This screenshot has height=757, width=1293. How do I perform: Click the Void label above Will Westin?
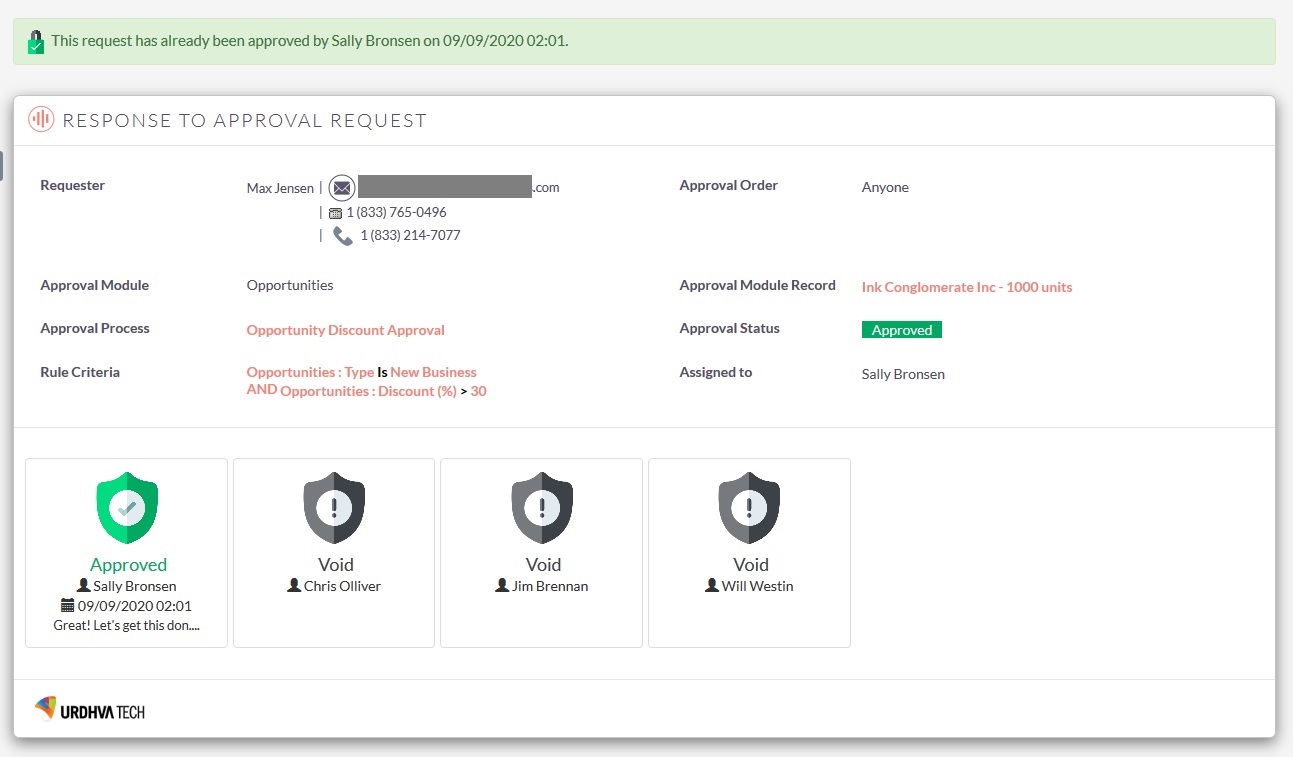(751, 564)
